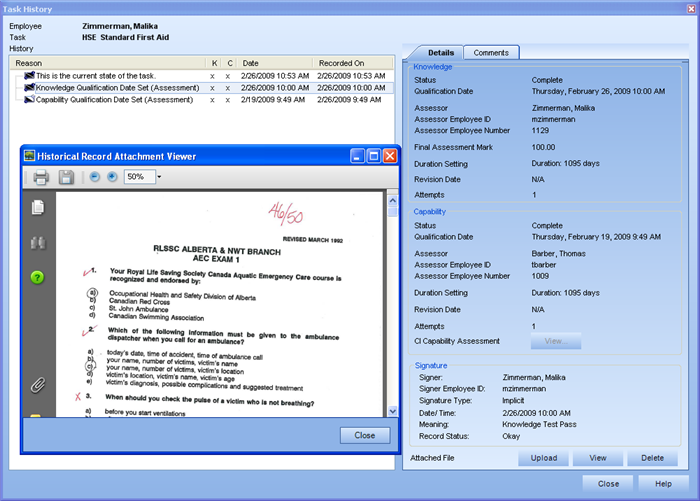Sort by the C column header
This screenshot has width=700, height=501.
230,63
